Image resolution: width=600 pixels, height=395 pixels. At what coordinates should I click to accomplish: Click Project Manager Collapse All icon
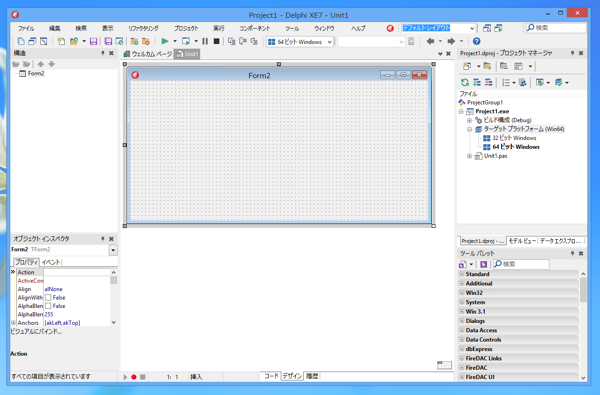click(x=488, y=82)
